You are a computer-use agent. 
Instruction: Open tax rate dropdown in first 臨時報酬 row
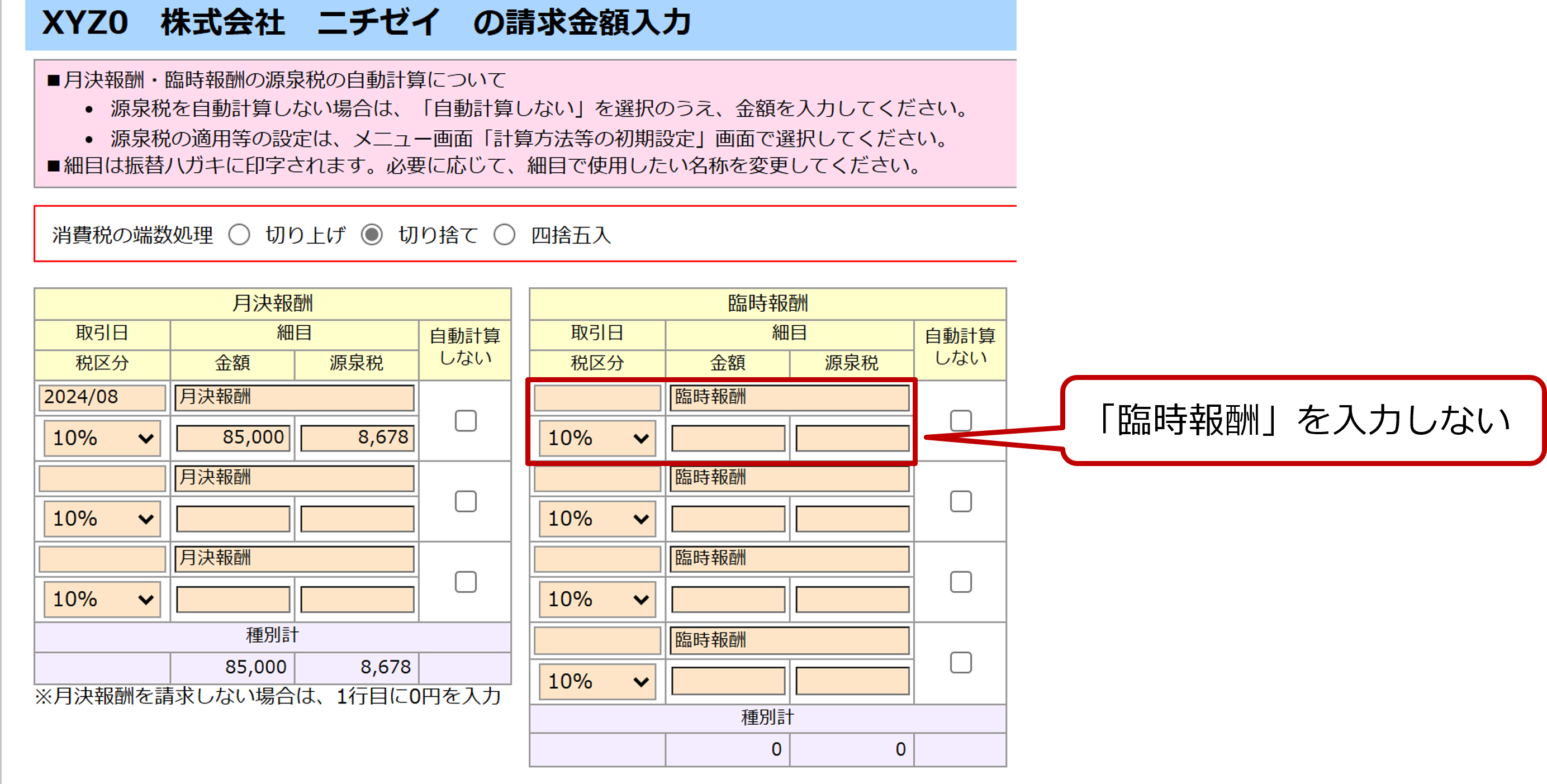click(597, 438)
